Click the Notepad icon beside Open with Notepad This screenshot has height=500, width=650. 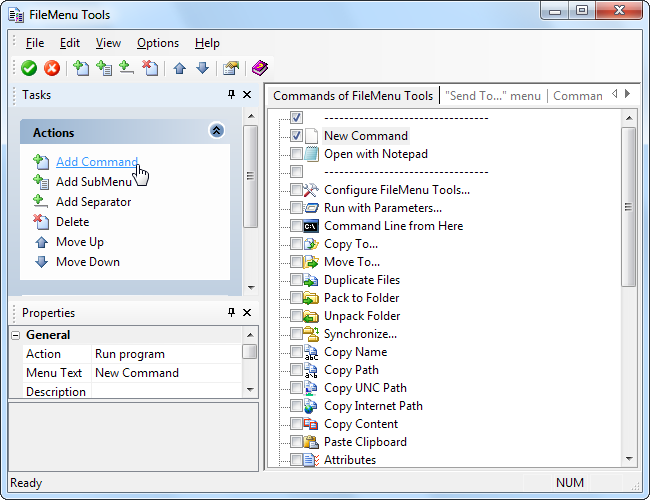click(311, 154)
